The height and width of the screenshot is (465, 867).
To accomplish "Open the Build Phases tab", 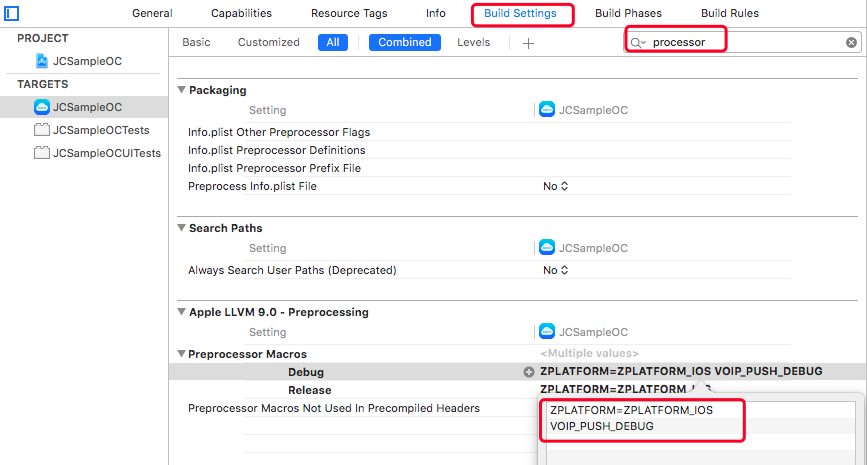I will (628, 13).
